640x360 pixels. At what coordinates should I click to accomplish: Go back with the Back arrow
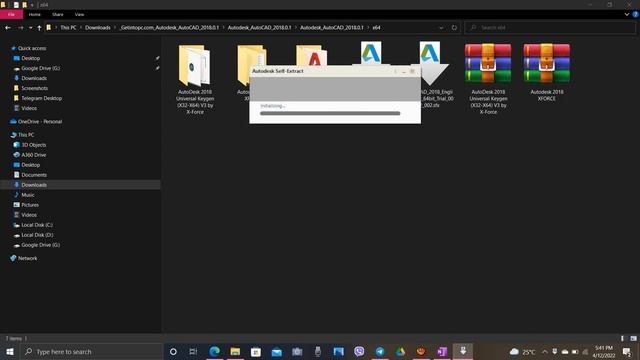point(8,28)
